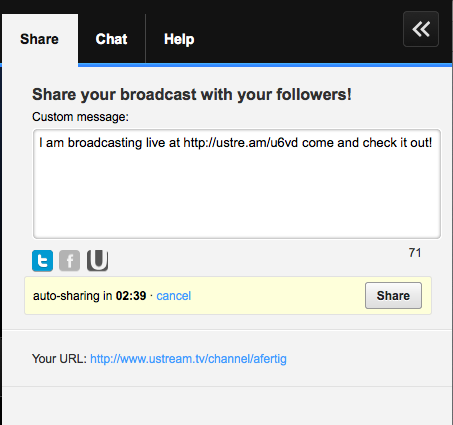
Task: Switch to the Chat tab
Action: pyautogui.click(x=111, y=39)
